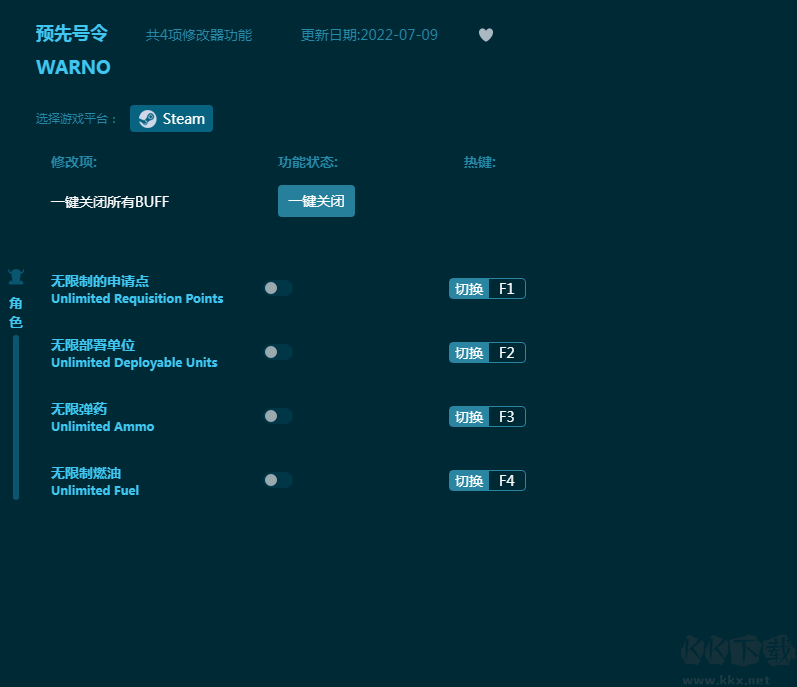Click the vertical sidebar scroll bar
This screenshot has width=797, height=687.
coord(16,417)
